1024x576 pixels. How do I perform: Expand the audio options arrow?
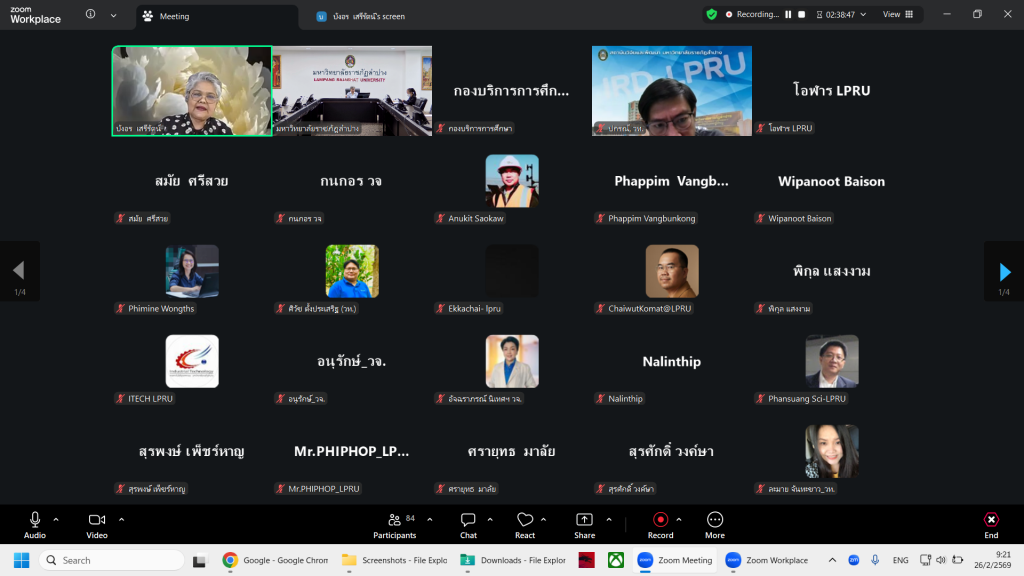click(x=56, y=519)
